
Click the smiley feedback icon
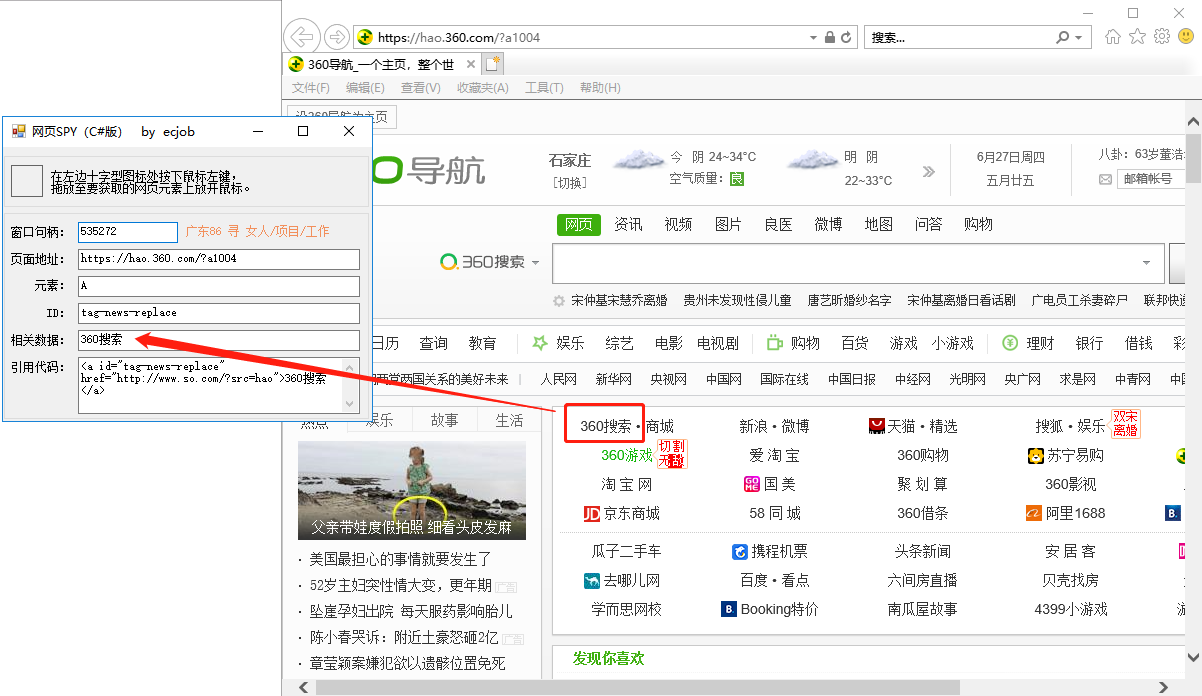(x=1185, y=37)
